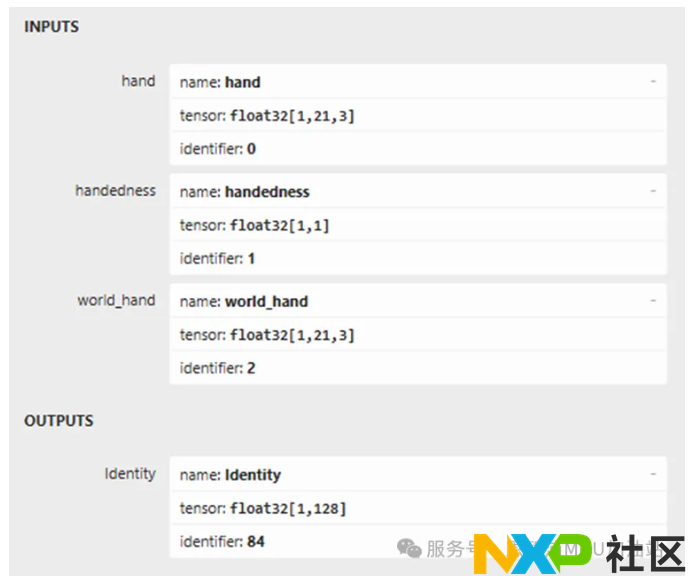Select the 'name: Identity' row
The width and height of the screenshot is (695, 587).
pyautogui.click(x=418, y=474)
